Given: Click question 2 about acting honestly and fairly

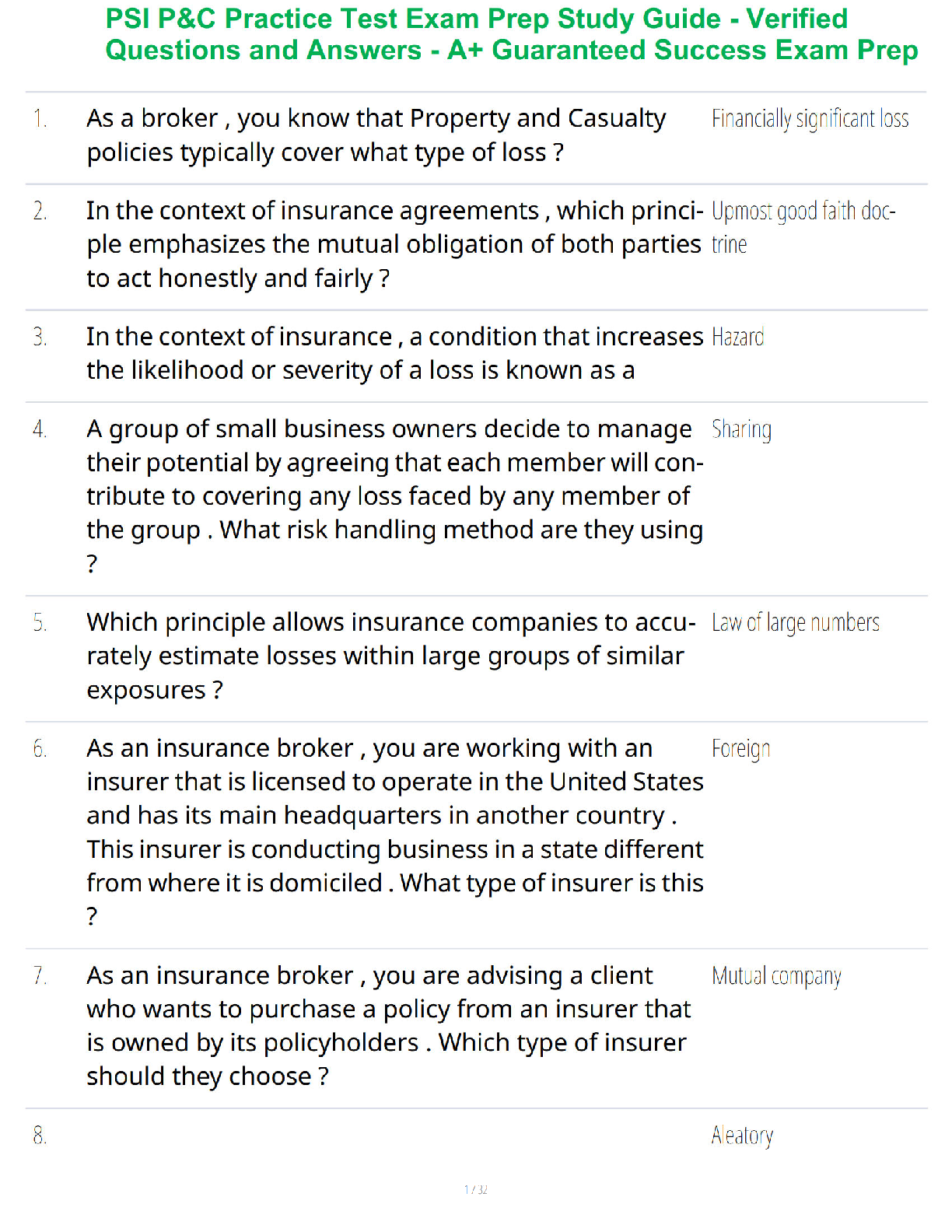Looking at the screenshot, I should (x=395, y=244).
